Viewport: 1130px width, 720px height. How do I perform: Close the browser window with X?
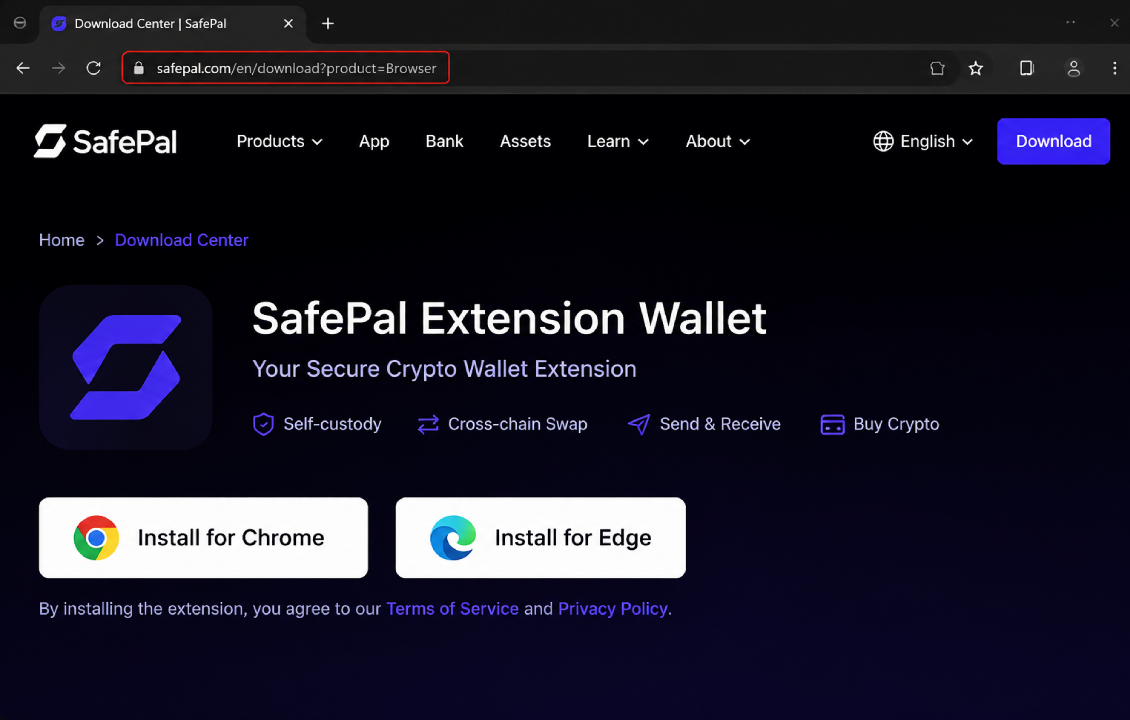tap(1114, 23)
